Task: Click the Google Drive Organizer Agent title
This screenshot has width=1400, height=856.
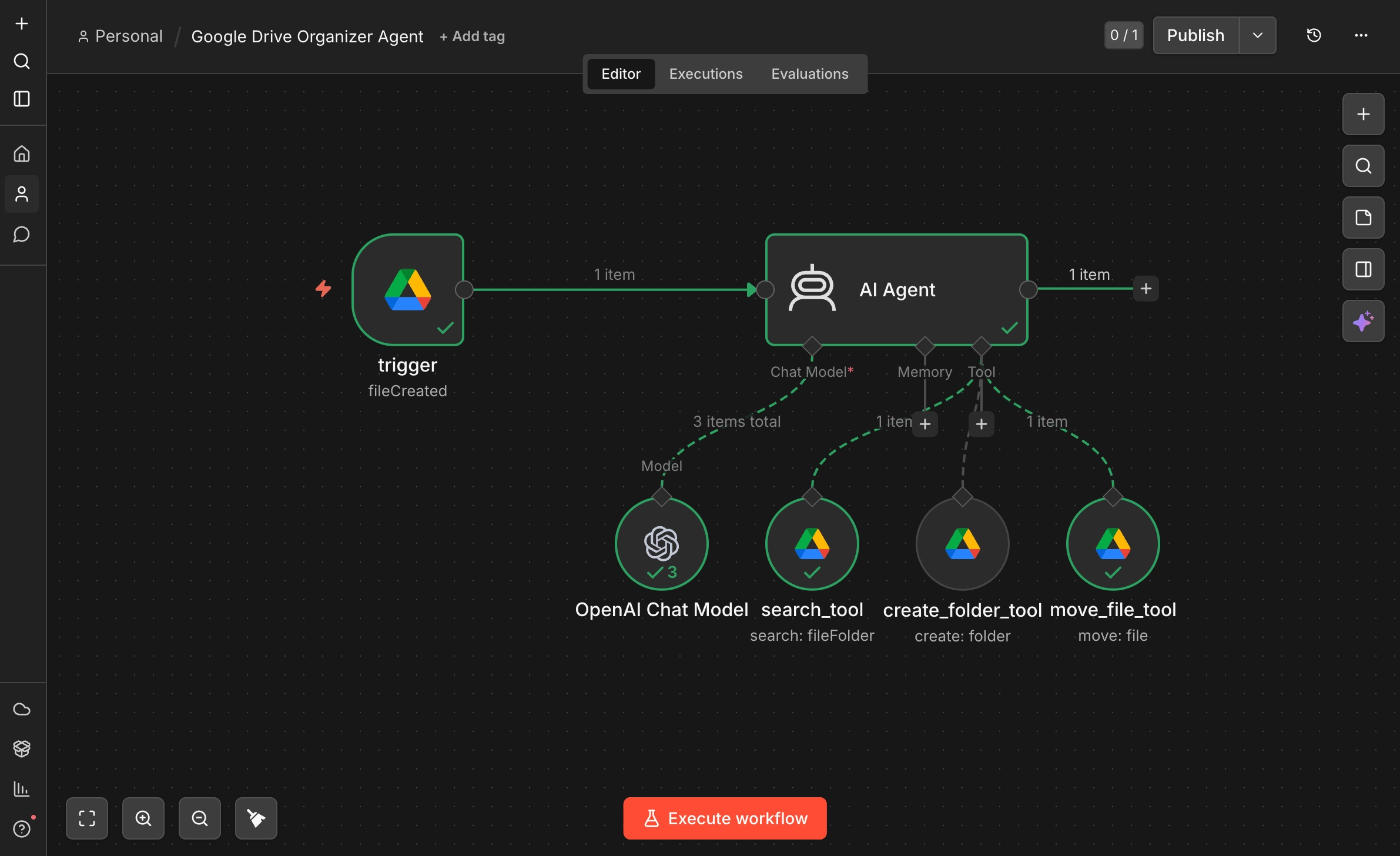Action: 307,36
